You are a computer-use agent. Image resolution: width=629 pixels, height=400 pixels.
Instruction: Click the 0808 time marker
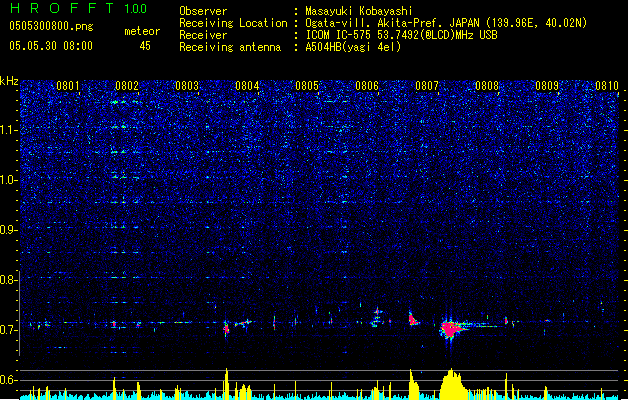487,86
